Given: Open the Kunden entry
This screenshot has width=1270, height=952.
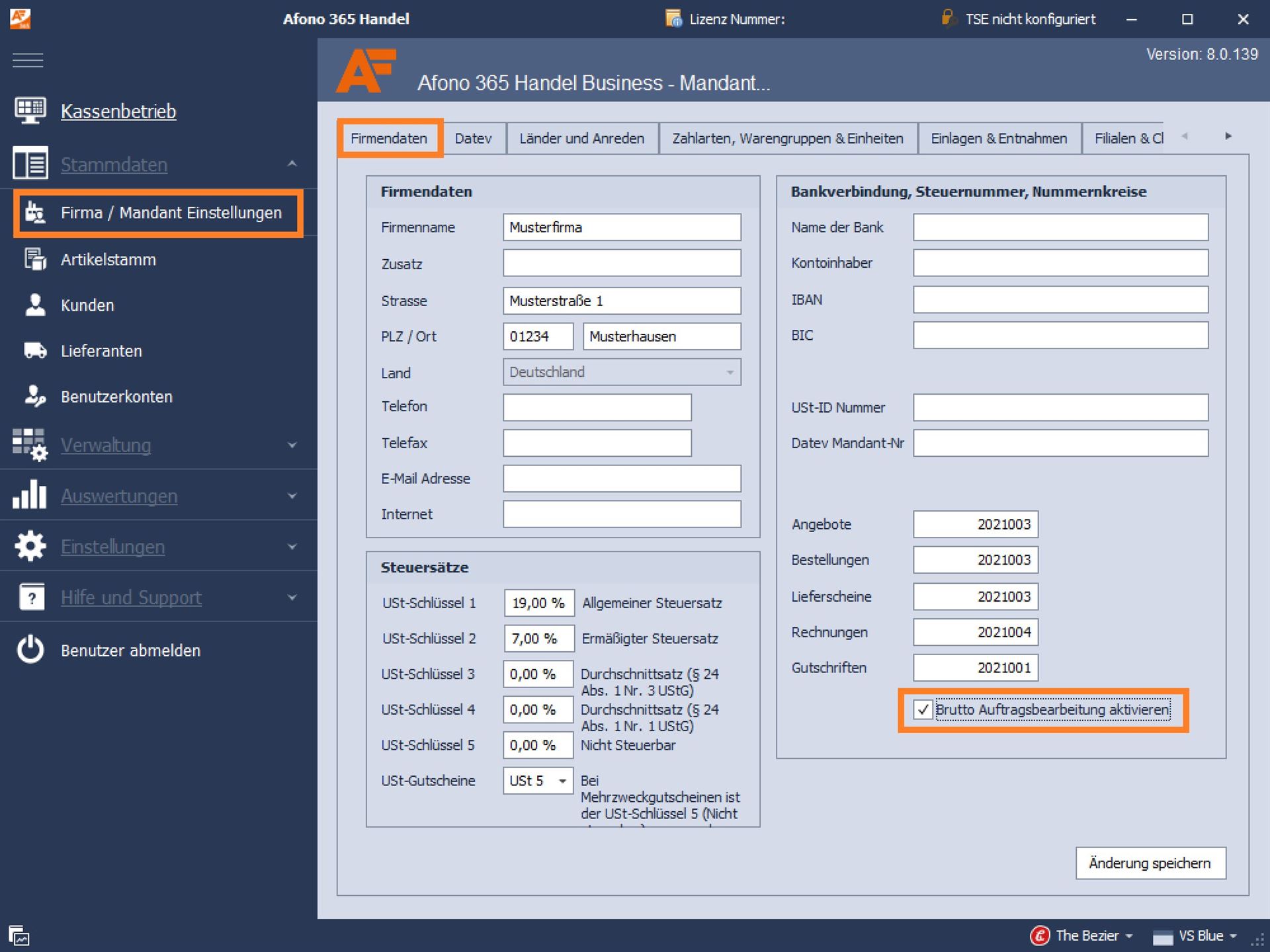Looking at the screenshot, I should (87, 305).
